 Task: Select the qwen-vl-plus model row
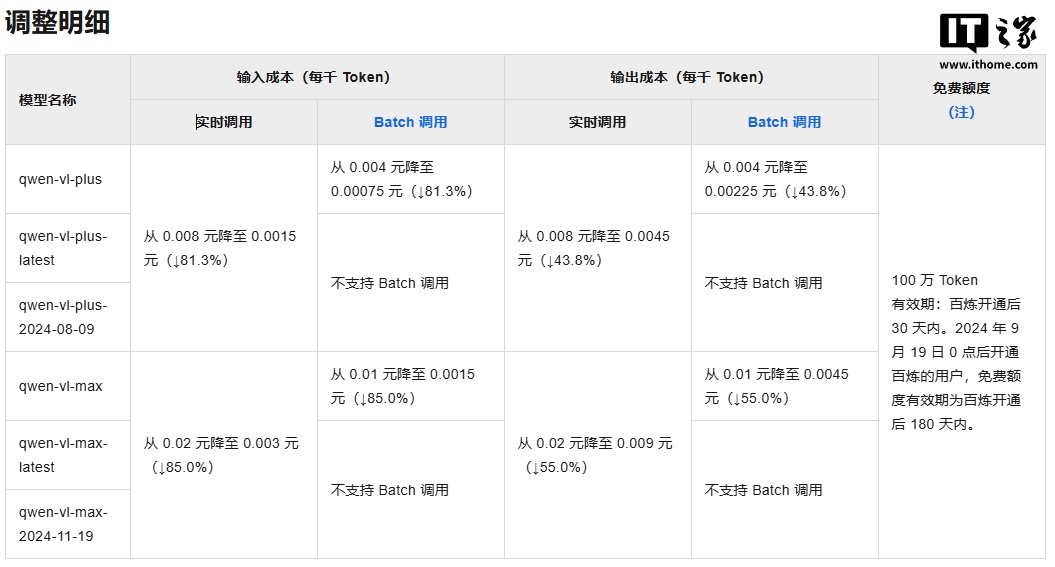(x=60, y=180)
